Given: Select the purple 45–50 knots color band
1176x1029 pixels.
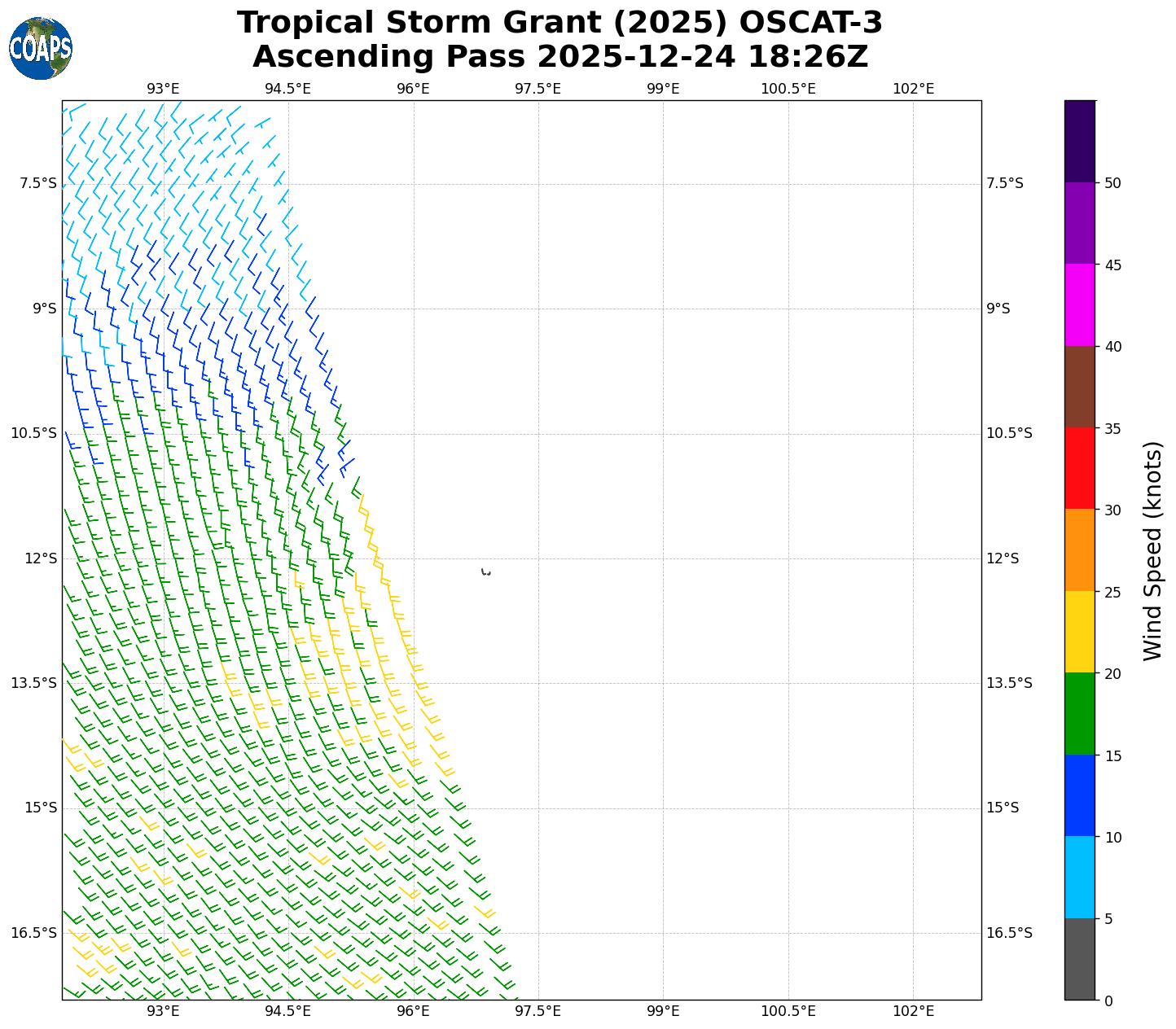Looking at the screenshot, I should click(1080, 223).
